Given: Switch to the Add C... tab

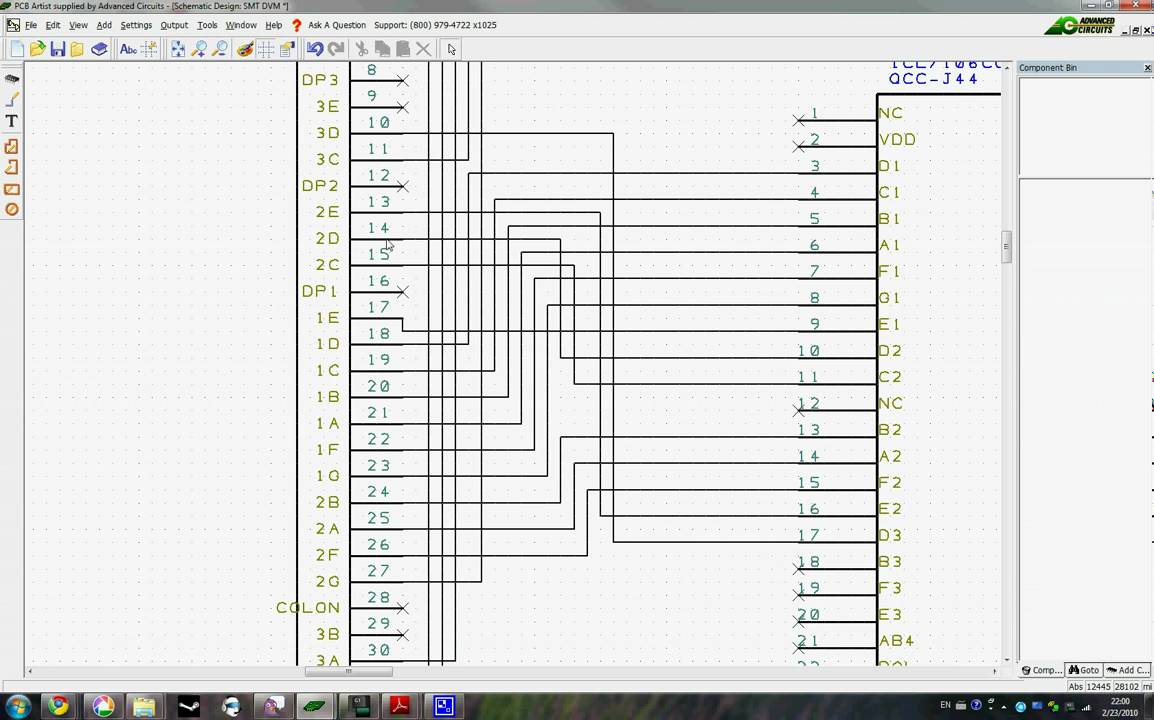Looking at the screenshot, I should 1127,670.
